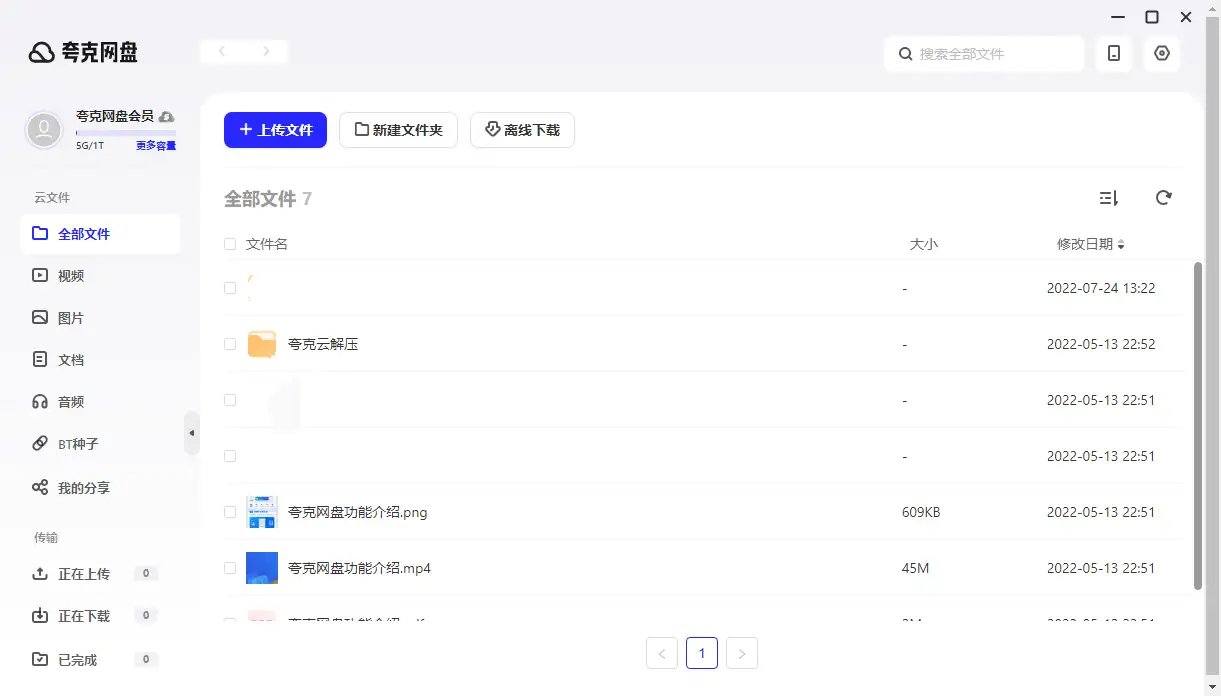1221x696 pixels.
Task: Collapse the left sidebar handle
Action: pos(192,433)
